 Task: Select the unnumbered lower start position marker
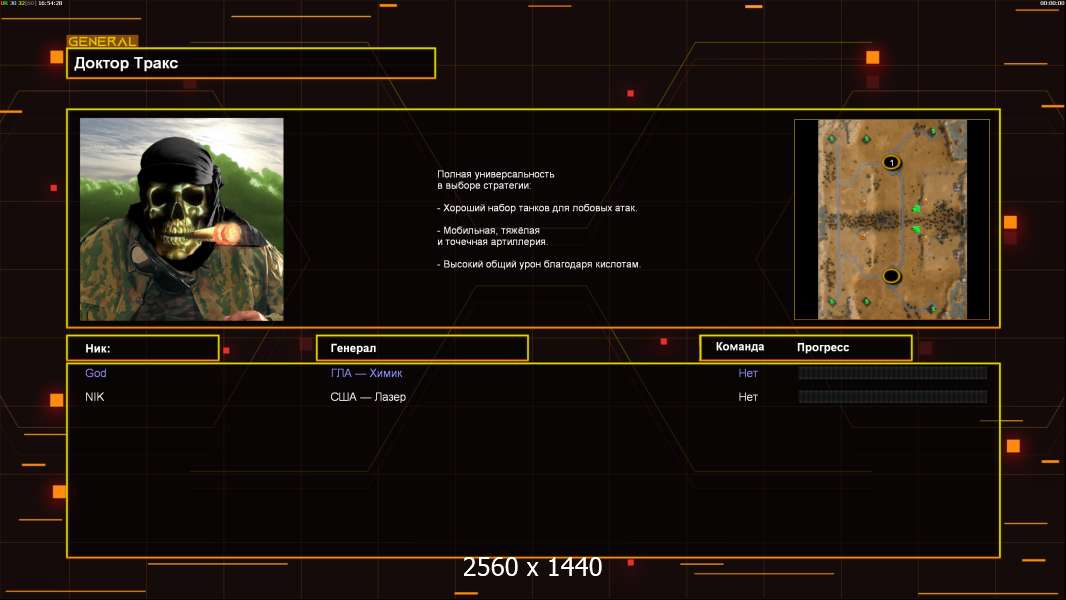coord(891,276)
